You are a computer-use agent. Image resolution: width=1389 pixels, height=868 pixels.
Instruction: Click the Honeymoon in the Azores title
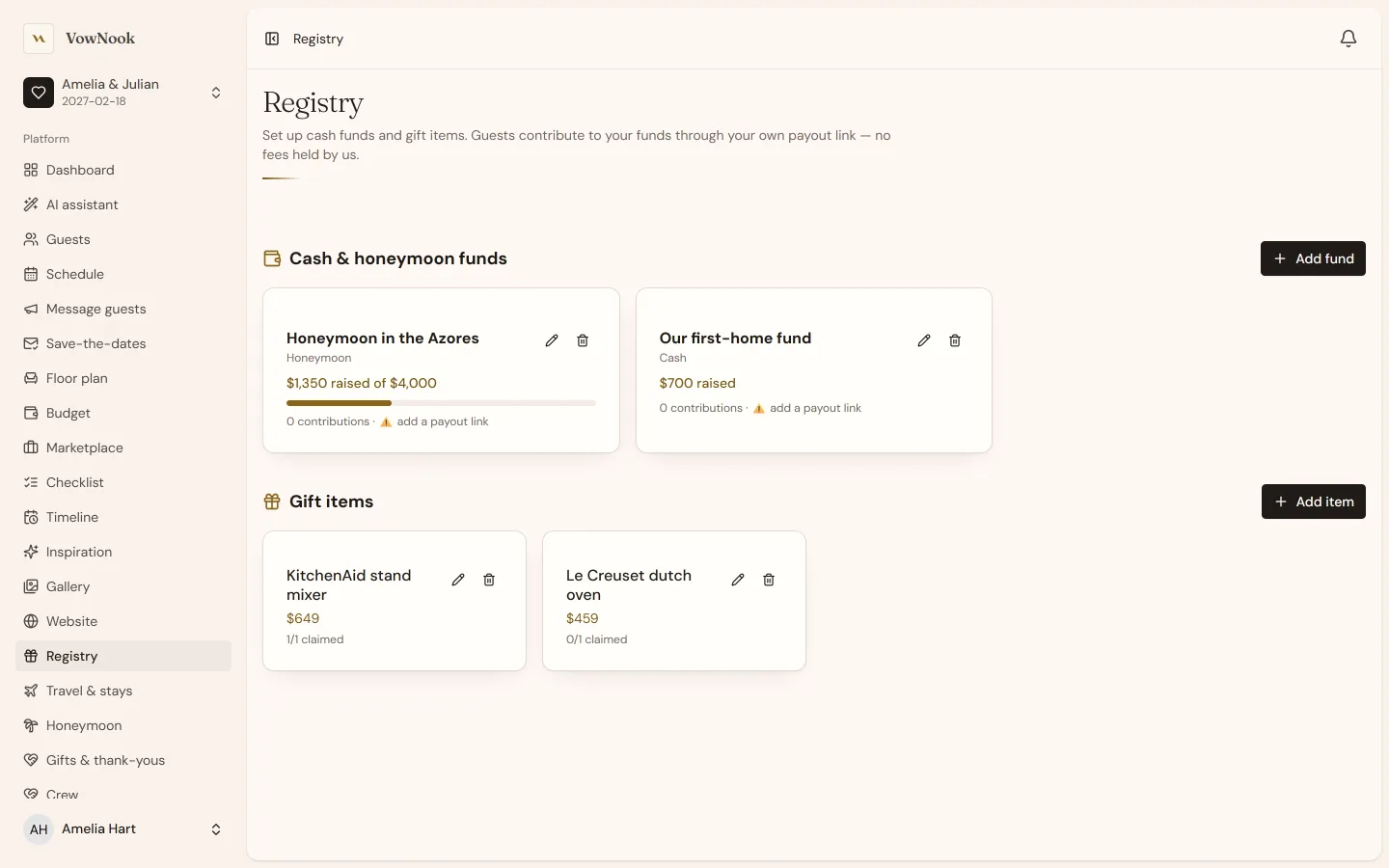(x=383, y=339)
